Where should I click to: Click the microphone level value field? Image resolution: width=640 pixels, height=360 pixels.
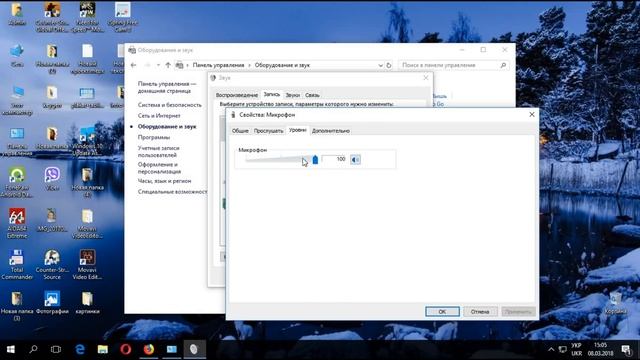(x=334, y=159)
